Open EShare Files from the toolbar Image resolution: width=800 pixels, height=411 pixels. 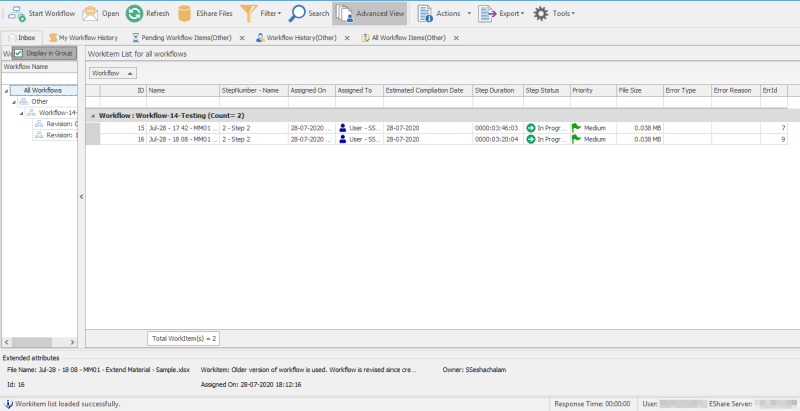[x=185, y=13]
